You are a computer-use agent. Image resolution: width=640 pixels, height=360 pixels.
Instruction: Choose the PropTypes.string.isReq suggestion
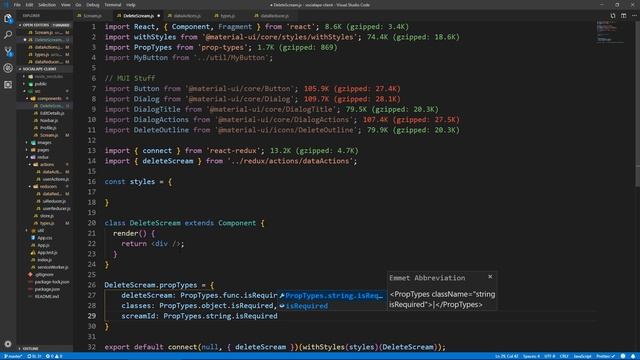(332, 296)
